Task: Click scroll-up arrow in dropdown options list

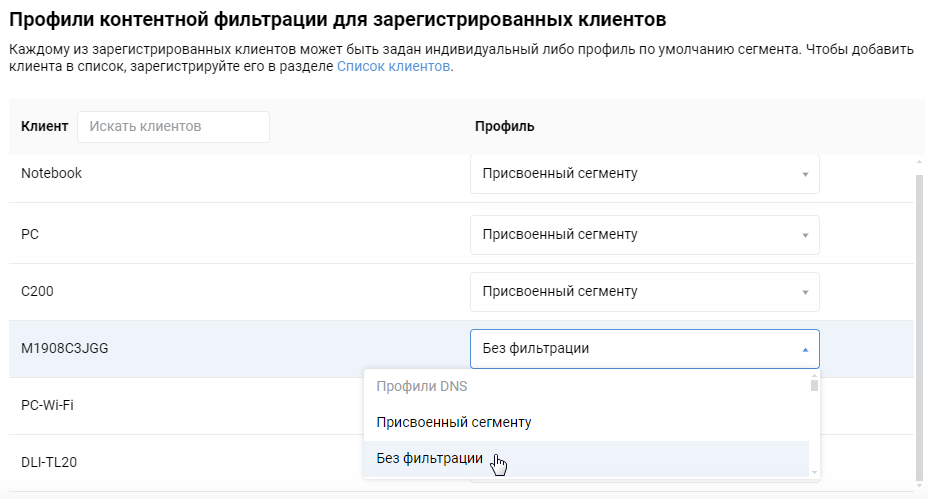Action: [814, 374]
